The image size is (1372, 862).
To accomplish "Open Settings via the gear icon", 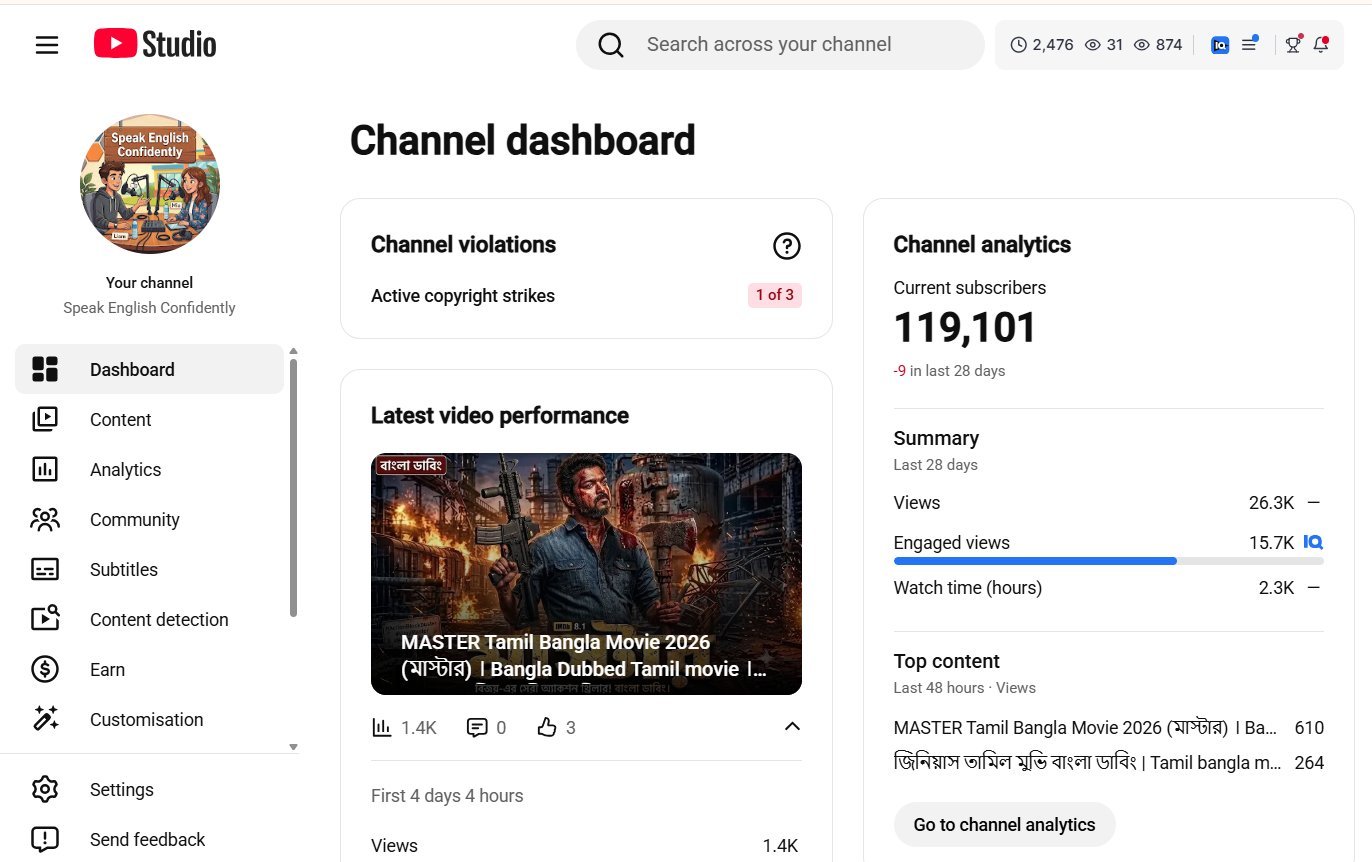I will [45, 789].
